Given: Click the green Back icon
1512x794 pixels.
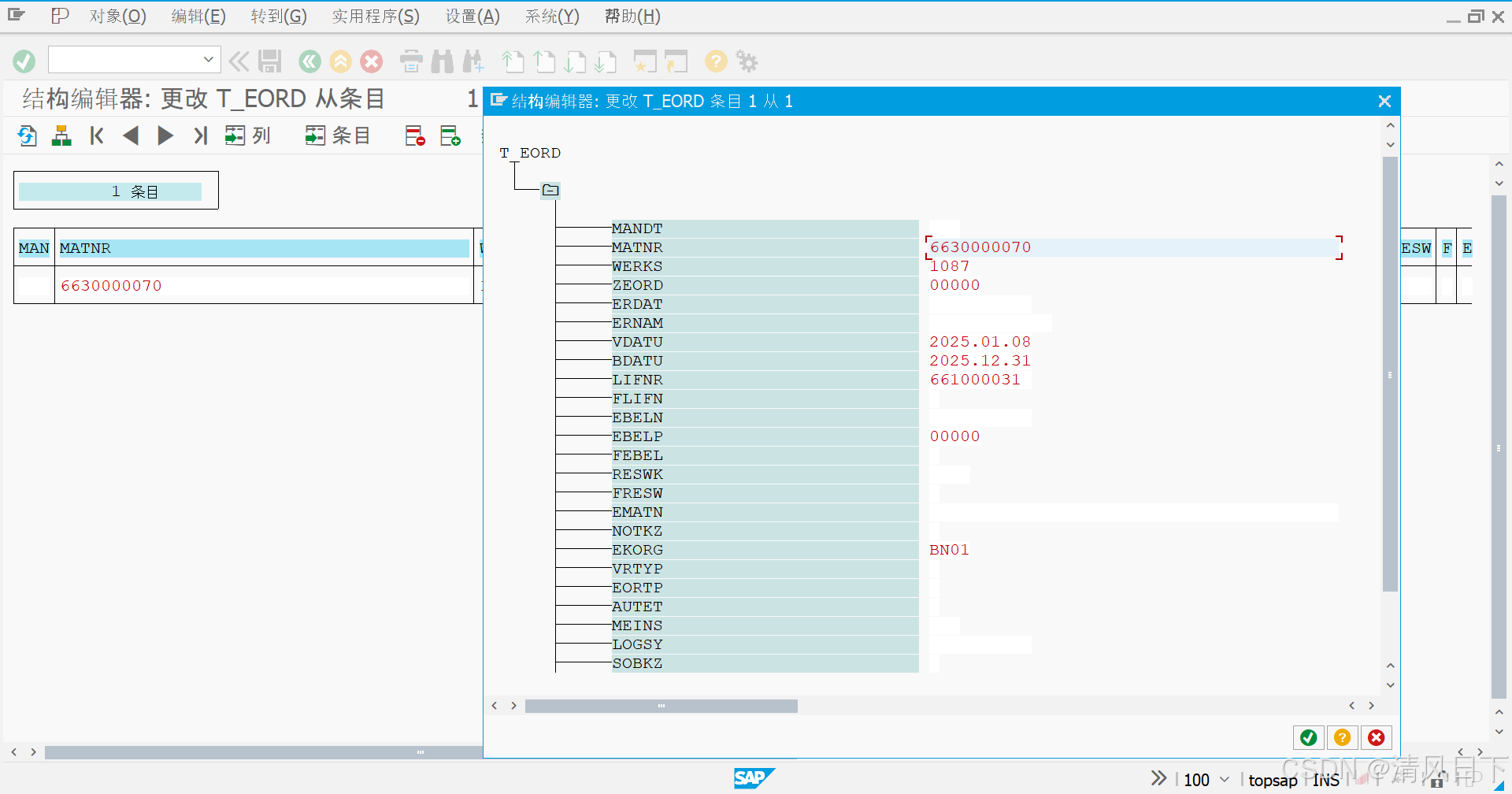Looking at the screenshot, I should point(309,61).
